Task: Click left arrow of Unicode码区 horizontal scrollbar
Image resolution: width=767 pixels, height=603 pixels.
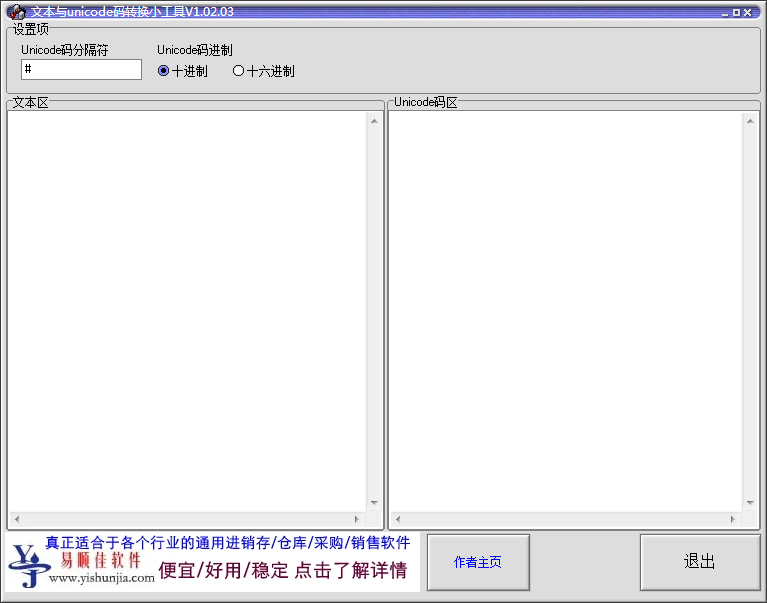Action: pos(398,519)
